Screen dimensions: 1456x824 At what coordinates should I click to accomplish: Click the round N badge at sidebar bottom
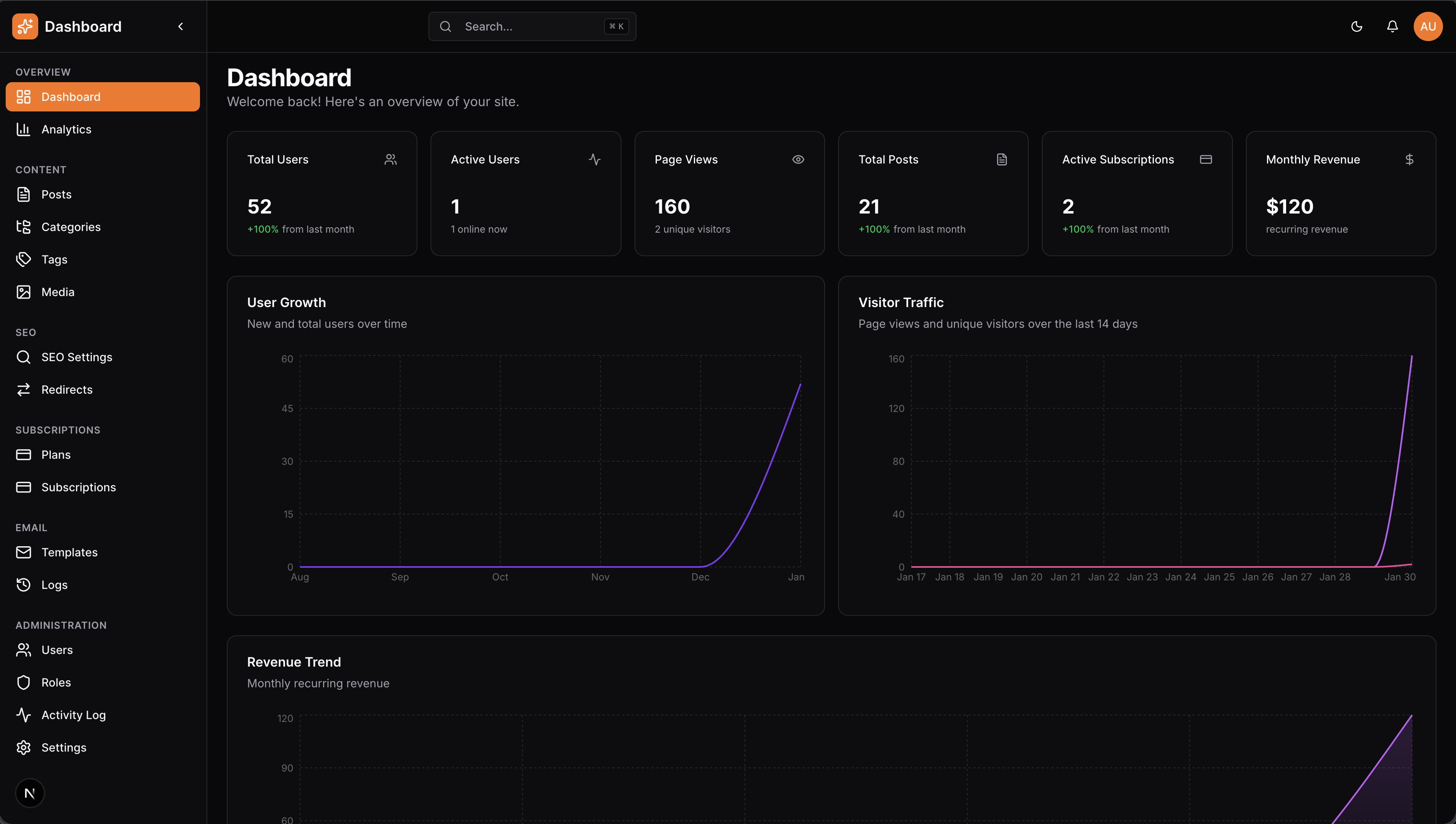tap(30, 793)
